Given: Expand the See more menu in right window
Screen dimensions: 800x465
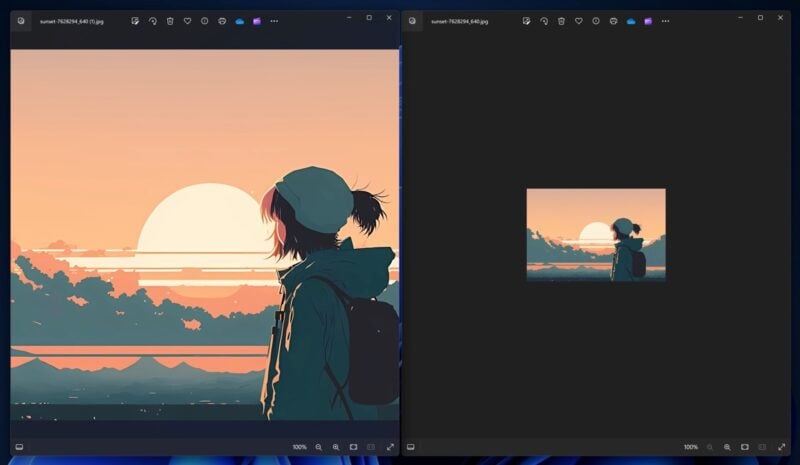Looking at the screenshot, I should [665, 21].
